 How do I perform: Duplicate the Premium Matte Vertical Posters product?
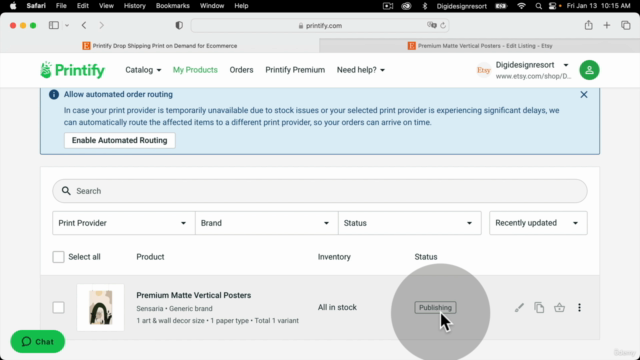539,307
